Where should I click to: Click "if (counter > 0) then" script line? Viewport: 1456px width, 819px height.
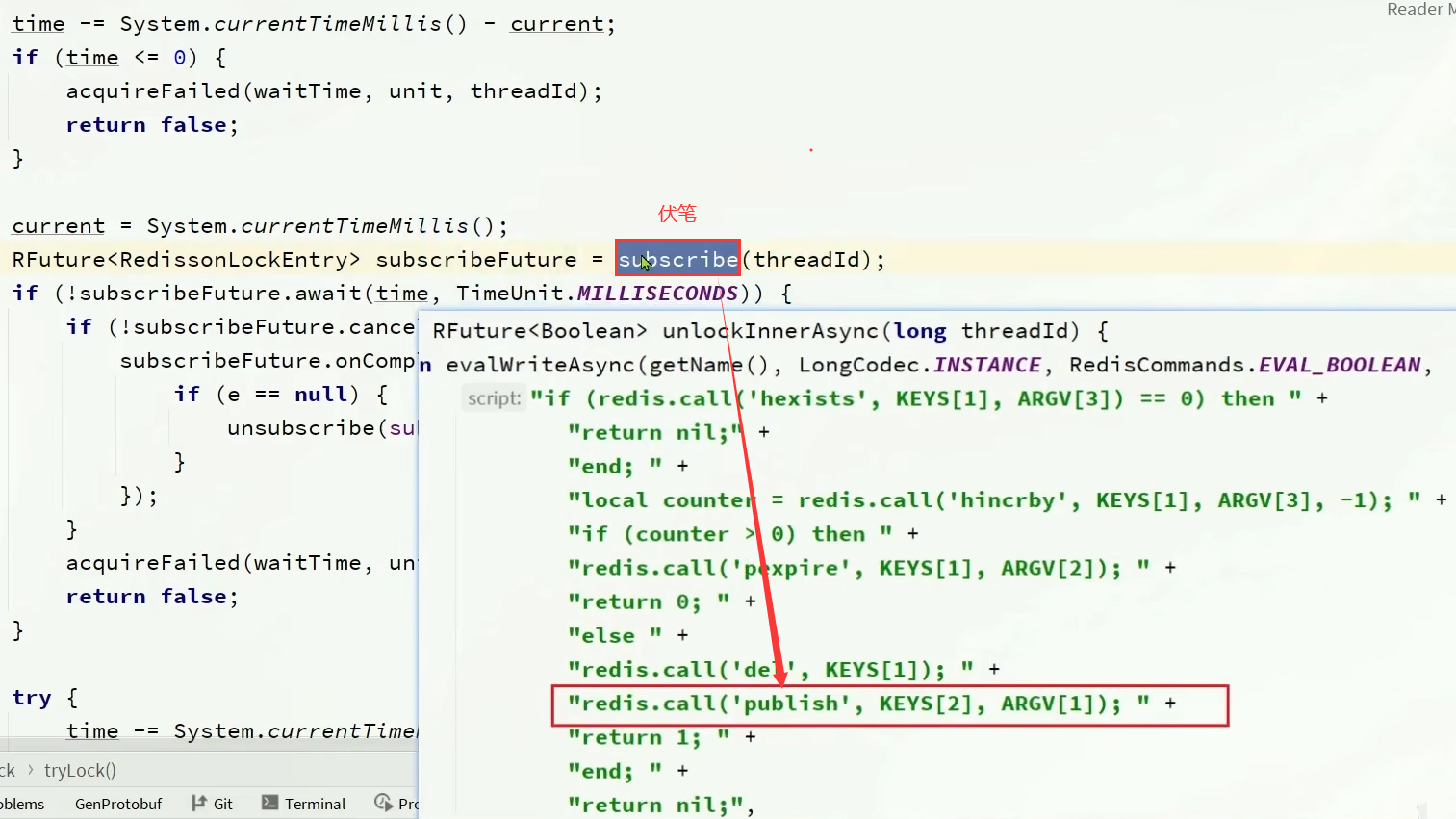[x=743, y=533]
